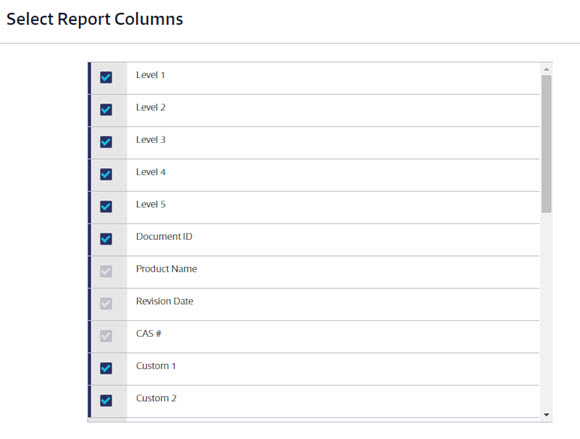This screenshot has width=580, height=439.
Task: Click the Revision Date row label
Action: click(x=165, y=301)
